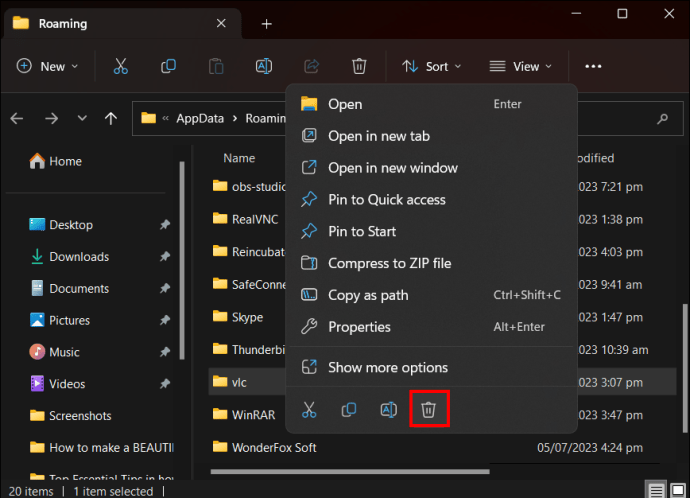Image resolution: width=690 pixels, height=498 pixels.
Task: Open the New dropdown menu
Action: [x=48, y=66]
